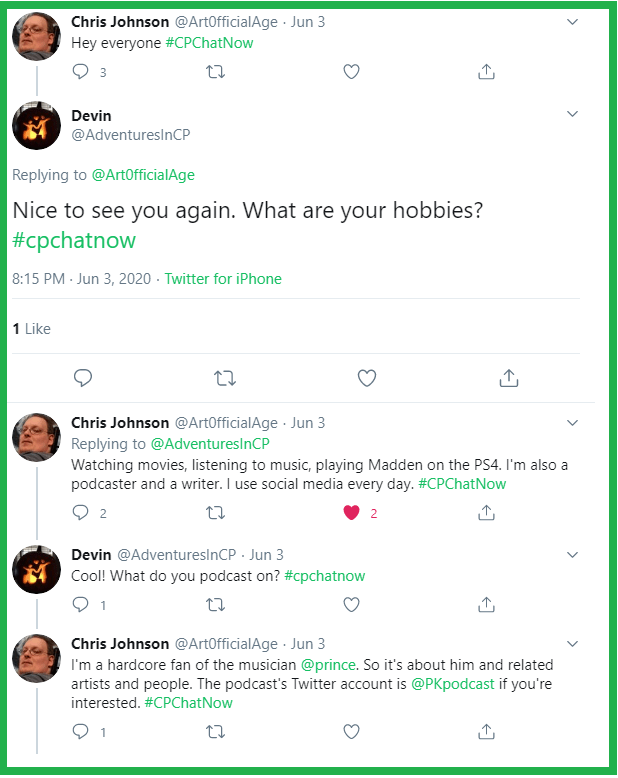Reply to the 'Watching movies' tweet
The height and width of the screenshot is (778, 618).
pyautogui.click(x=83, y=513)
